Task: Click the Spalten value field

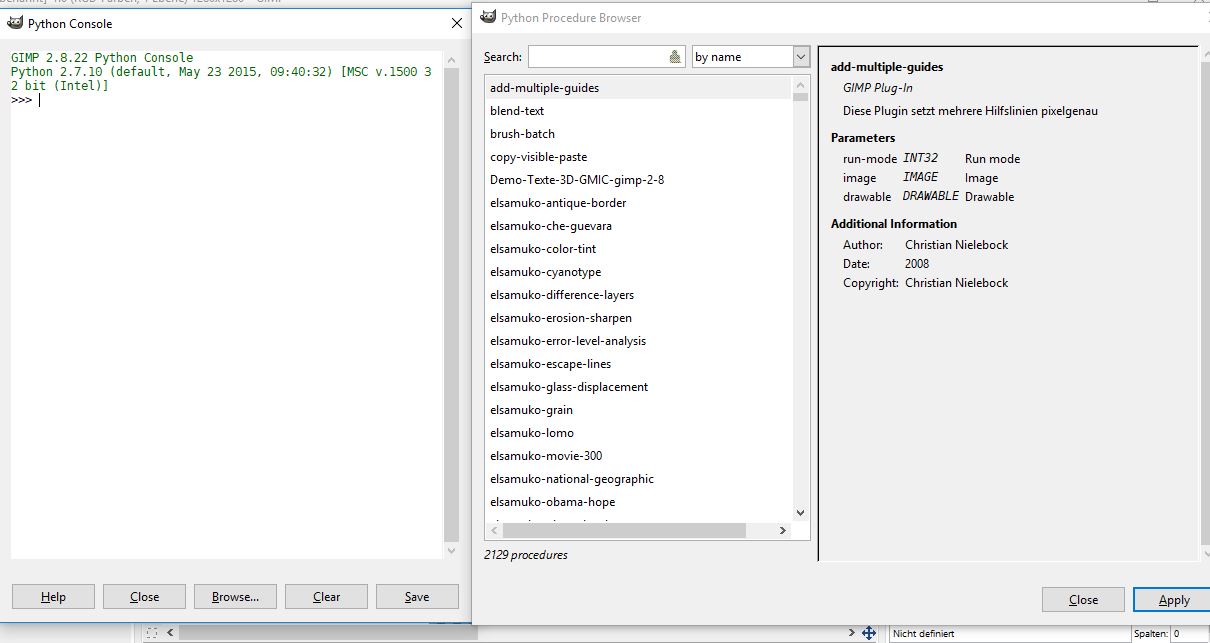Action: tap(1190, 633)
